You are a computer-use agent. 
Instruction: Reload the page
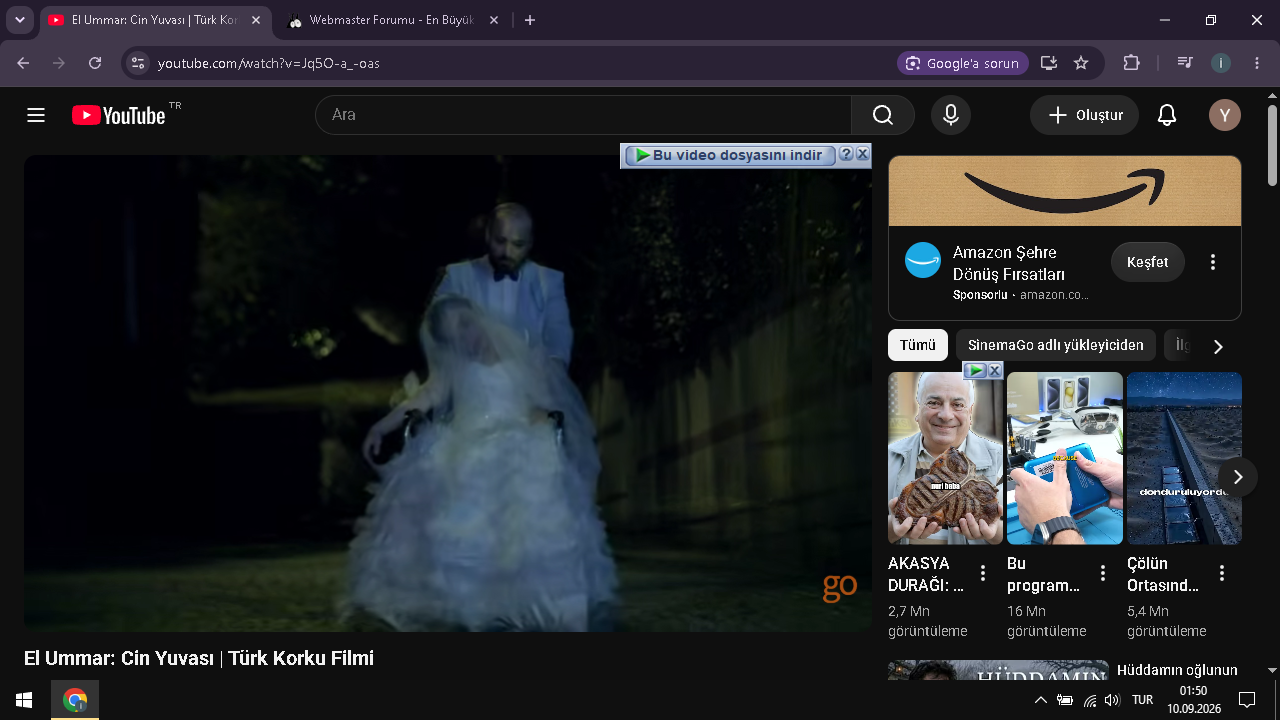click(x=95, y=63)
